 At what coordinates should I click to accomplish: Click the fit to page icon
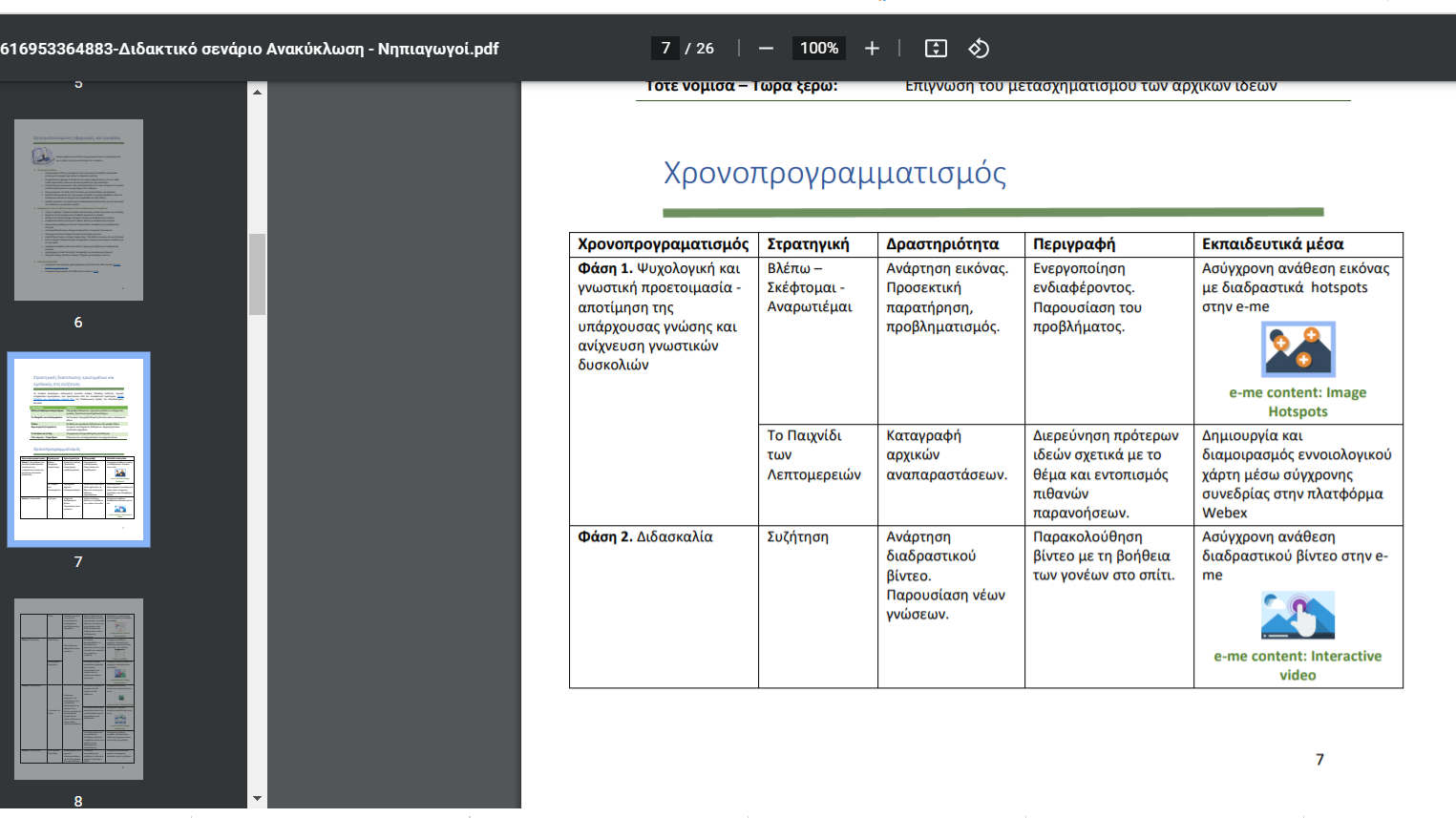click(936, 49)
